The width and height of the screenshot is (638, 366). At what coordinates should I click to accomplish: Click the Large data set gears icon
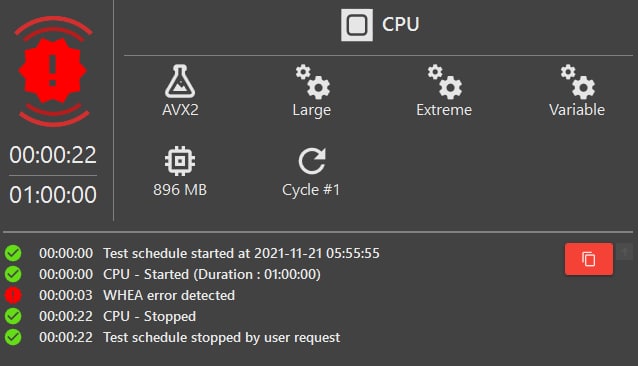point(312,81)
